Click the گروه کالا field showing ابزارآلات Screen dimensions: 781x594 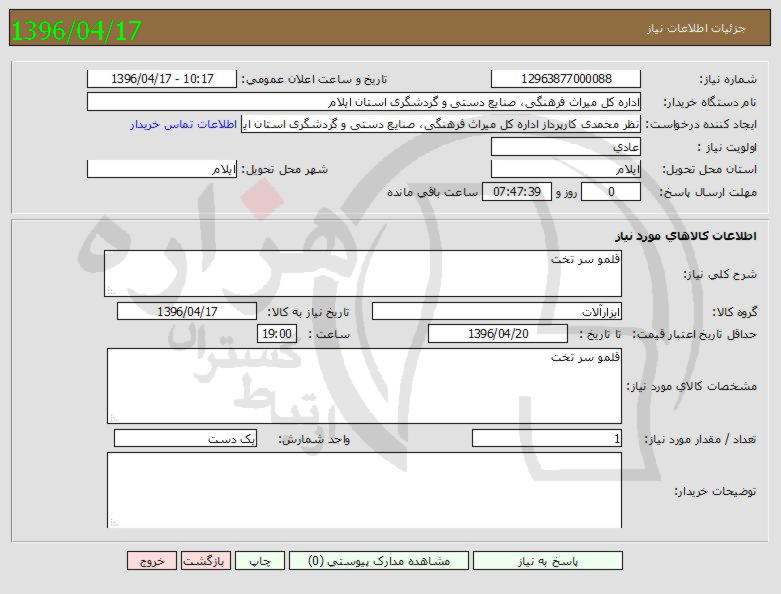(497, 312)
